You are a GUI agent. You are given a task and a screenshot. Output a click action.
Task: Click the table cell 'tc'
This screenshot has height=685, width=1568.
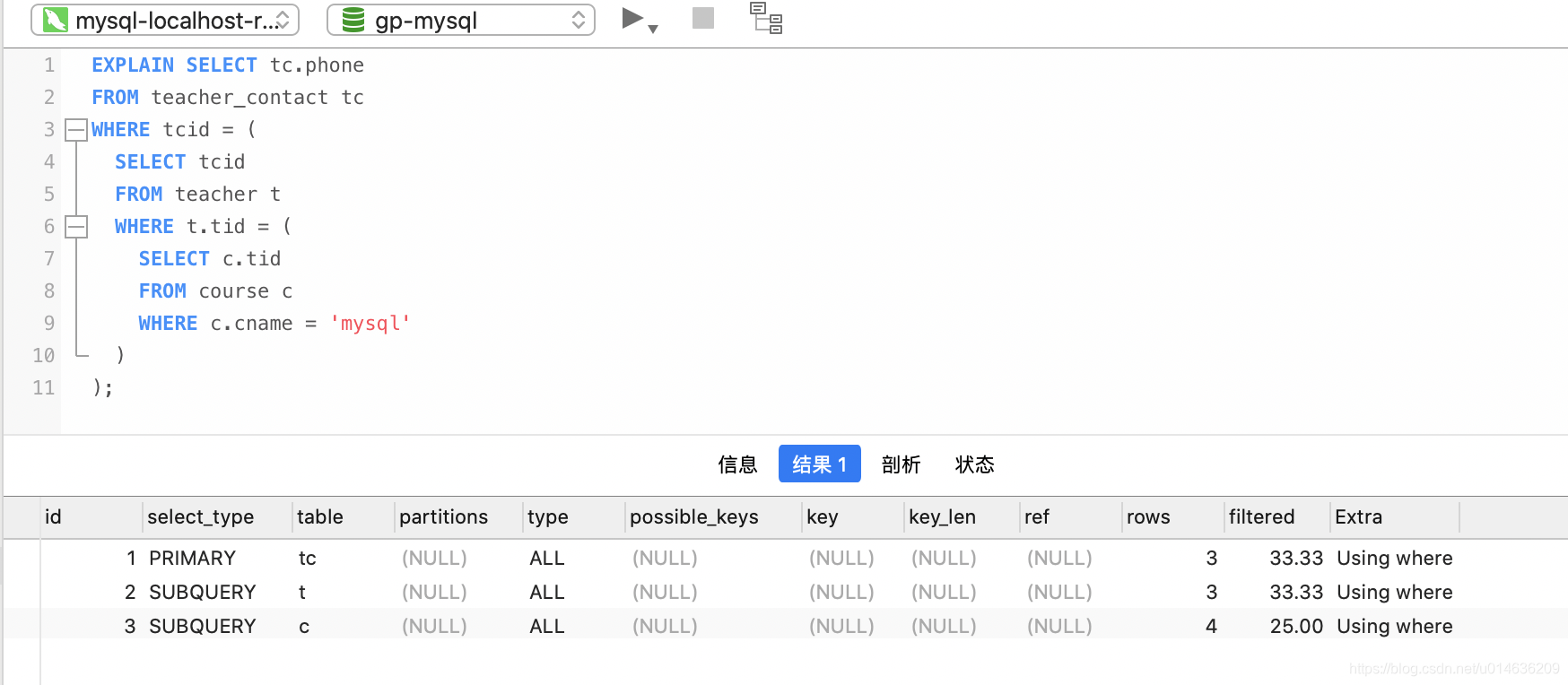point(307,559)
